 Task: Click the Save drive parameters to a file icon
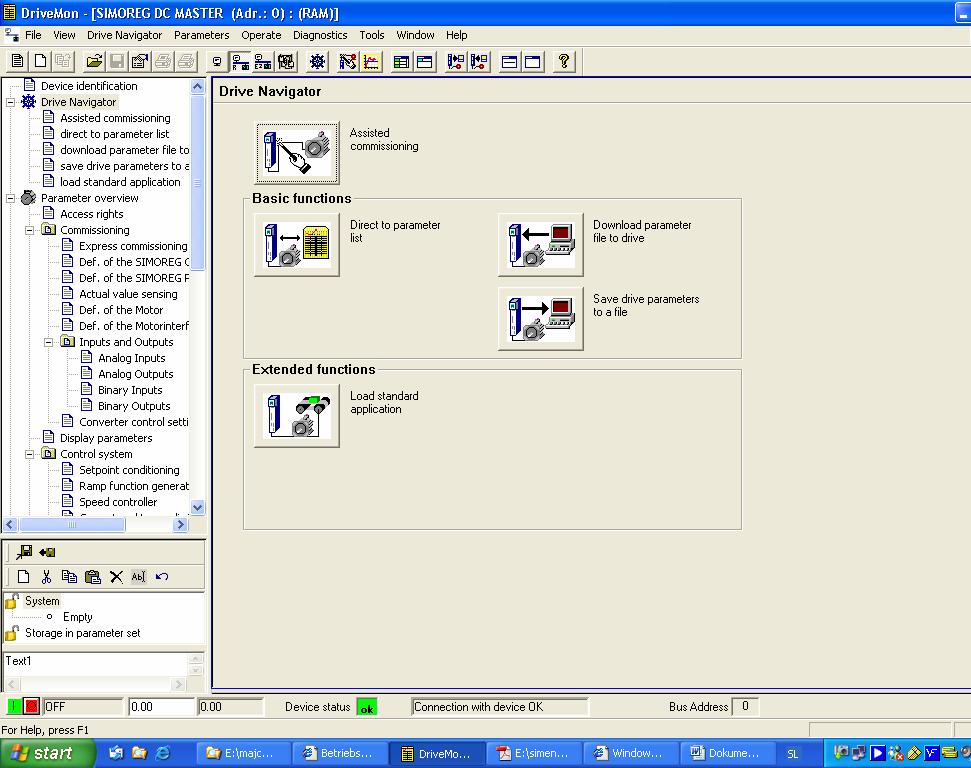(541, 318)
